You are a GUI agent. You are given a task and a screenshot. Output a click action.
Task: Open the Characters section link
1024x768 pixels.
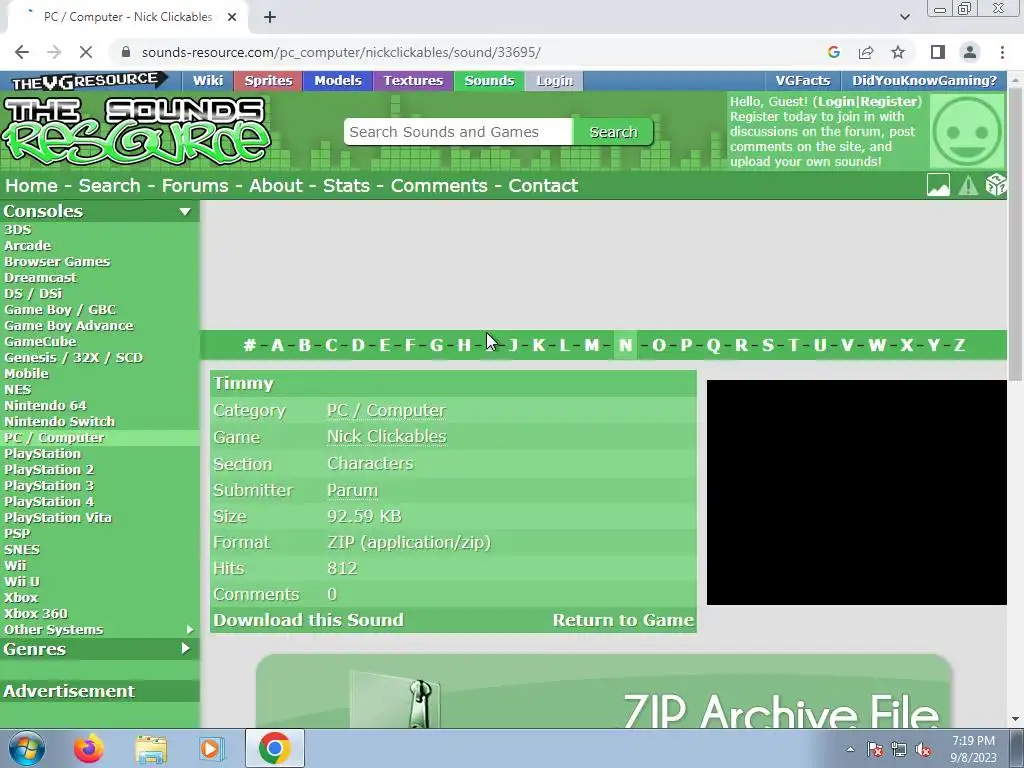370,463
